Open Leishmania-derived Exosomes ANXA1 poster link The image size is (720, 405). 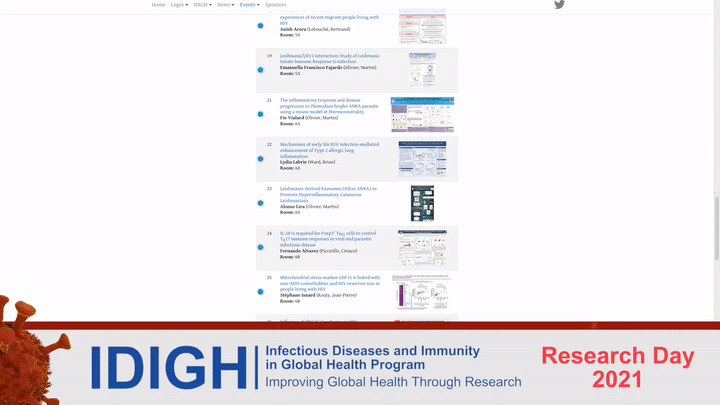tap(328, 194)
